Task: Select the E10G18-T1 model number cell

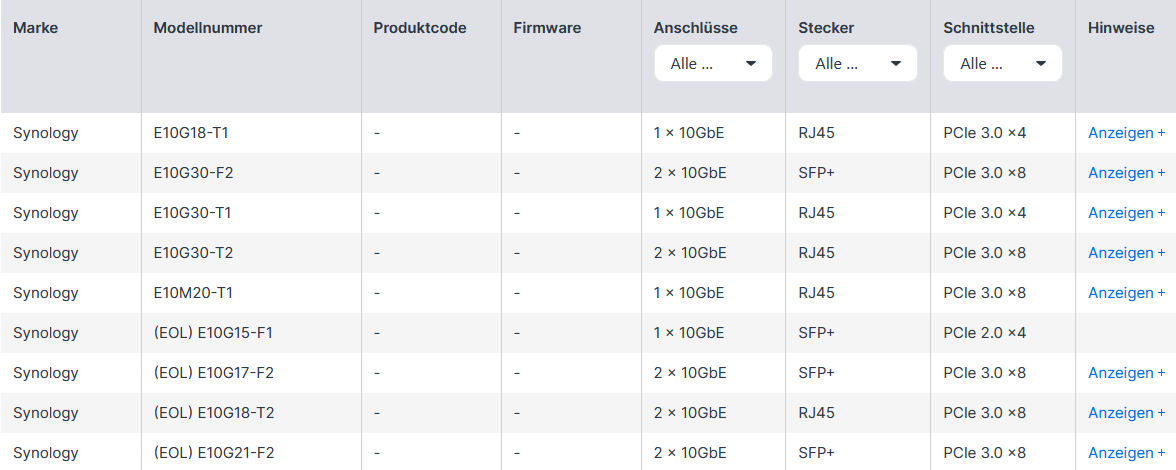Action: pyautogui.click(x=191, y=133)
